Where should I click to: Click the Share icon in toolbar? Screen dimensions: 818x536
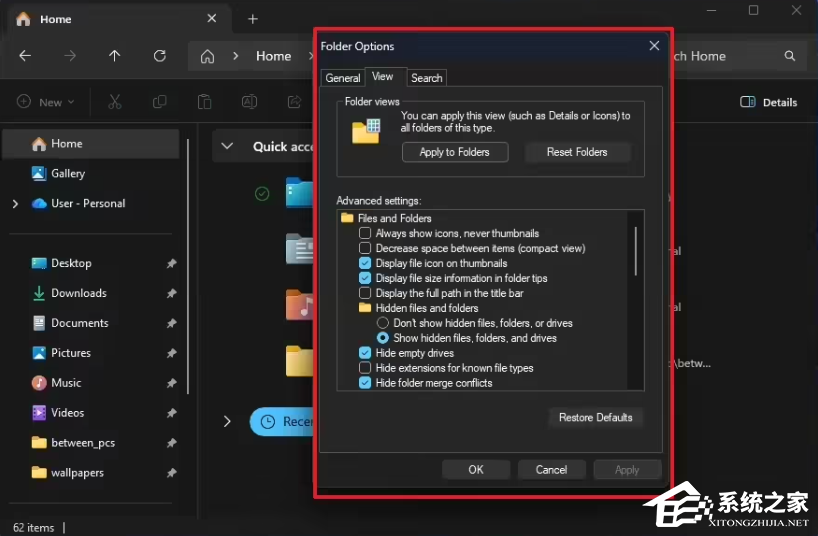[294, 102]
